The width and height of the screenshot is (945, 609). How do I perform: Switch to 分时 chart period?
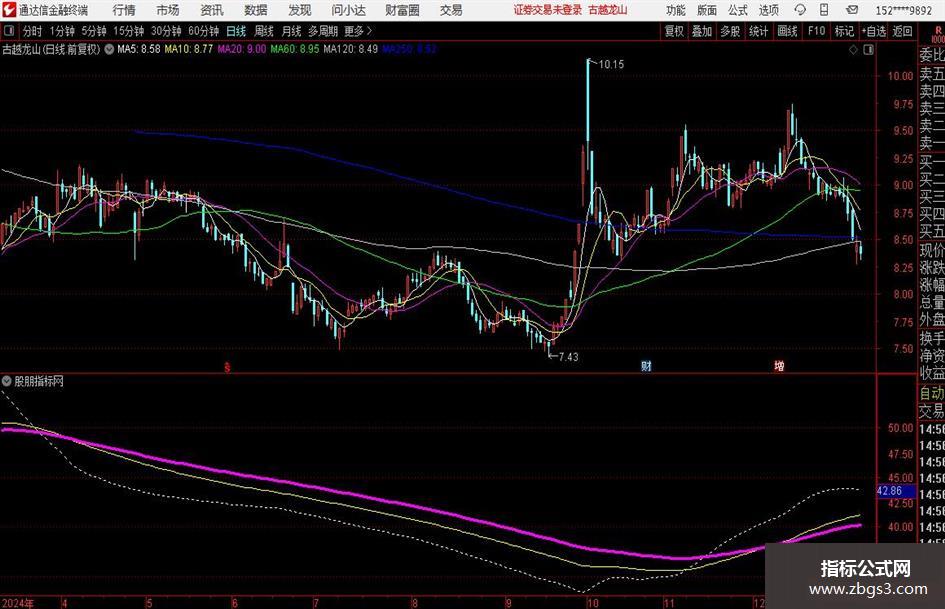click(x=33, y=31)
